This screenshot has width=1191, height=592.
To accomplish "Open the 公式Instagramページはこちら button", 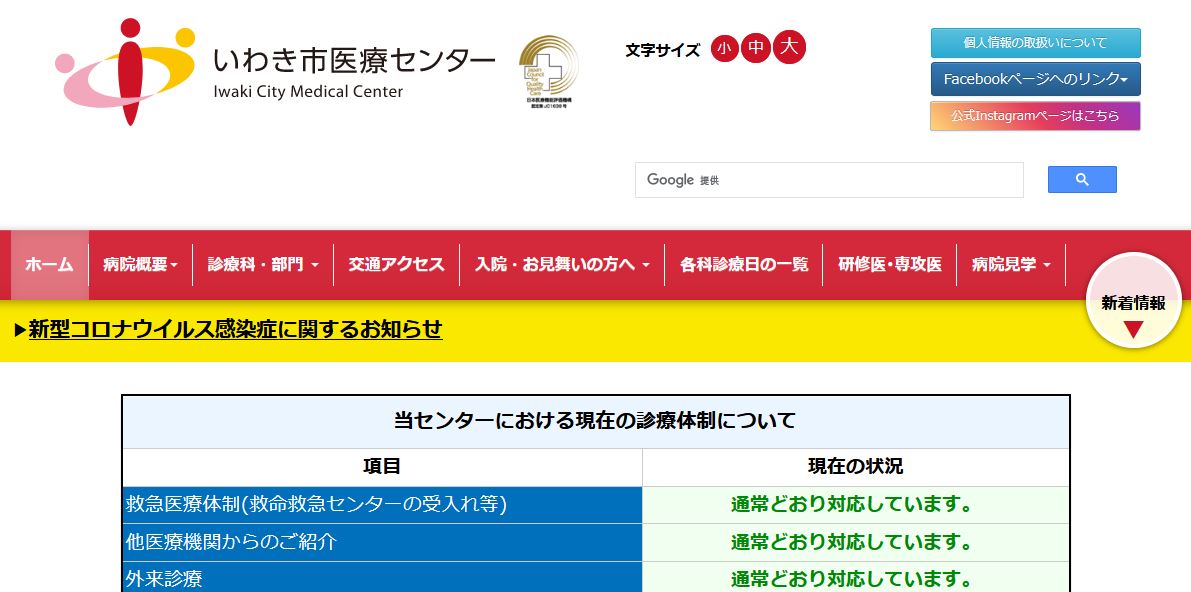I will click(x=1035, y=116).
